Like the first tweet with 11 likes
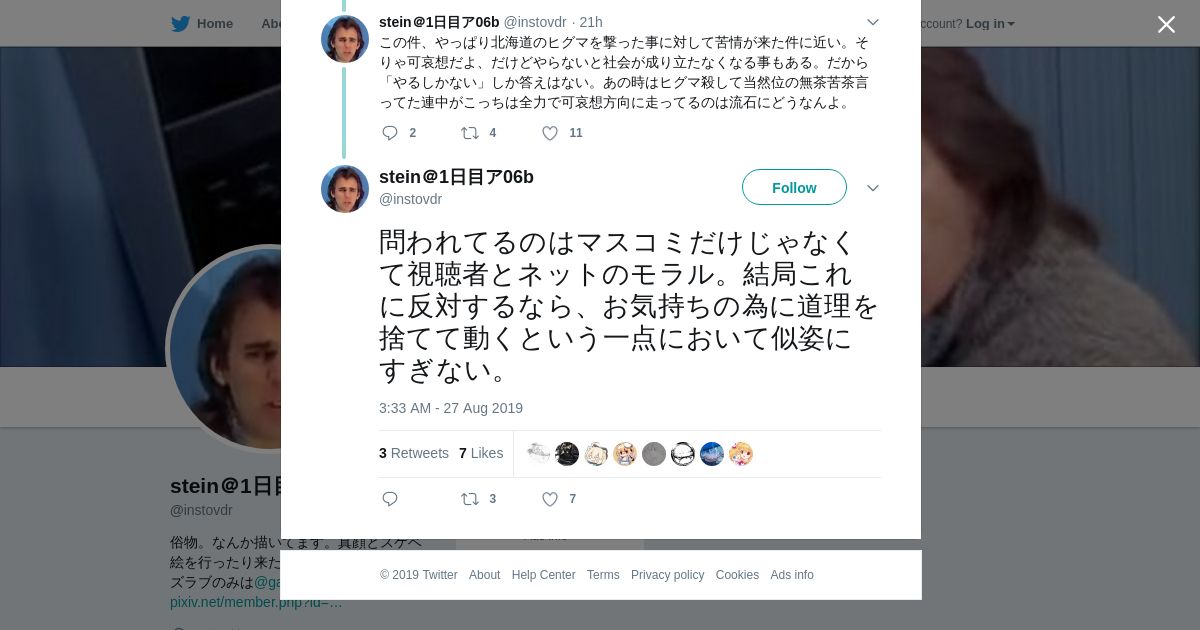1200x630 pixels. (x=550, y=133)
